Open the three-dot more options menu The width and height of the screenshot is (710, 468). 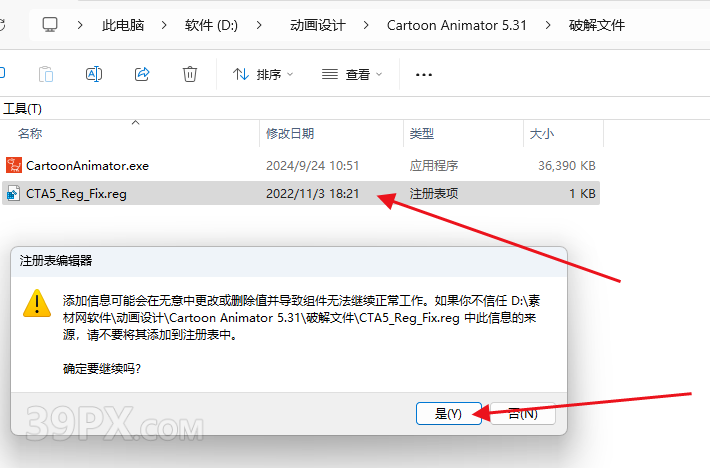(x=424, y=74)
